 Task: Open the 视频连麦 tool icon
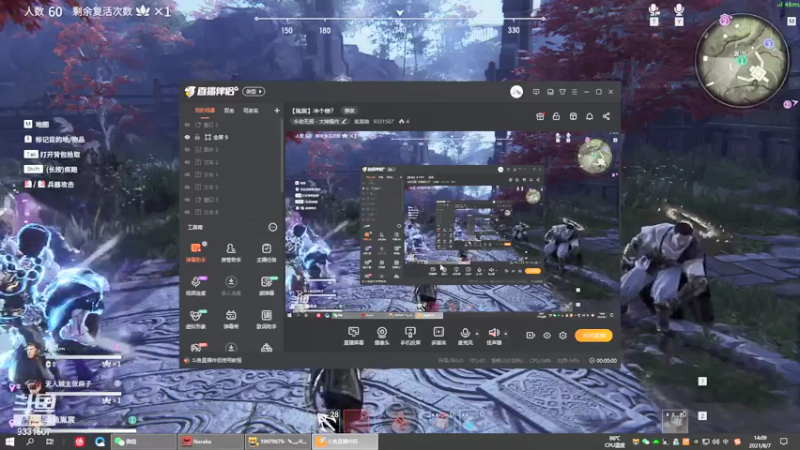195,286
